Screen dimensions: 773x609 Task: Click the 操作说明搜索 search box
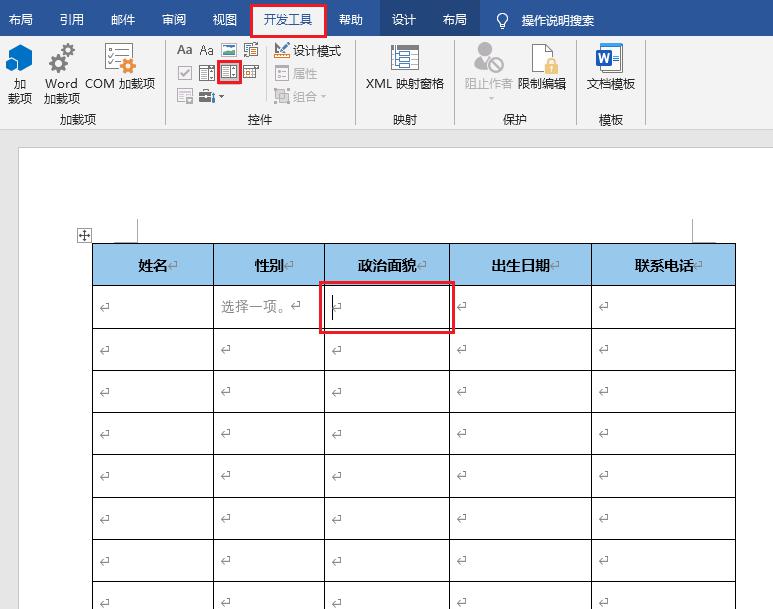point(558,20)
